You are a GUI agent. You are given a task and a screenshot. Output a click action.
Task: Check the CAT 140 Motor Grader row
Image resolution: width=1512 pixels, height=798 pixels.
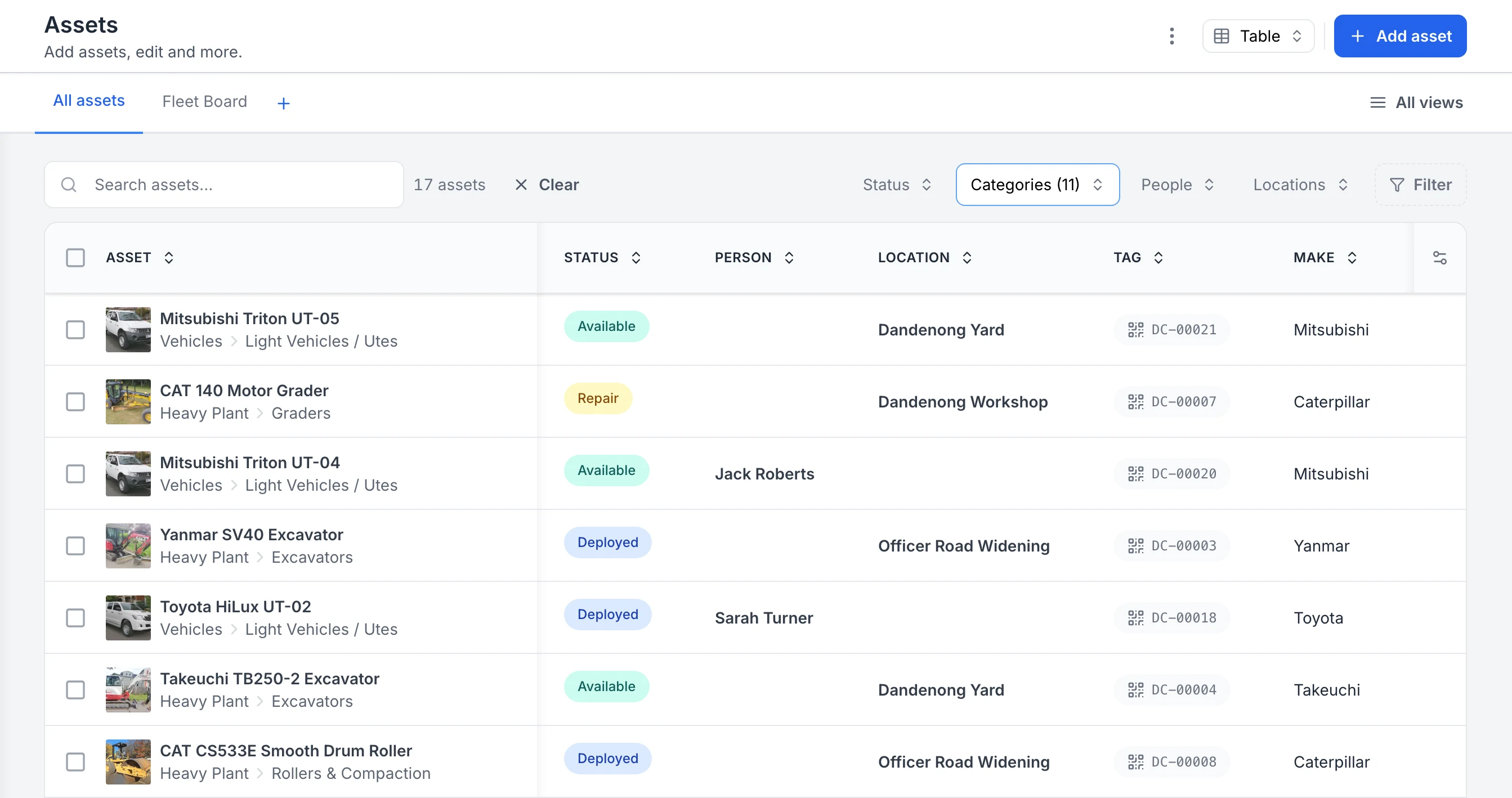click(x=75, y=402)
